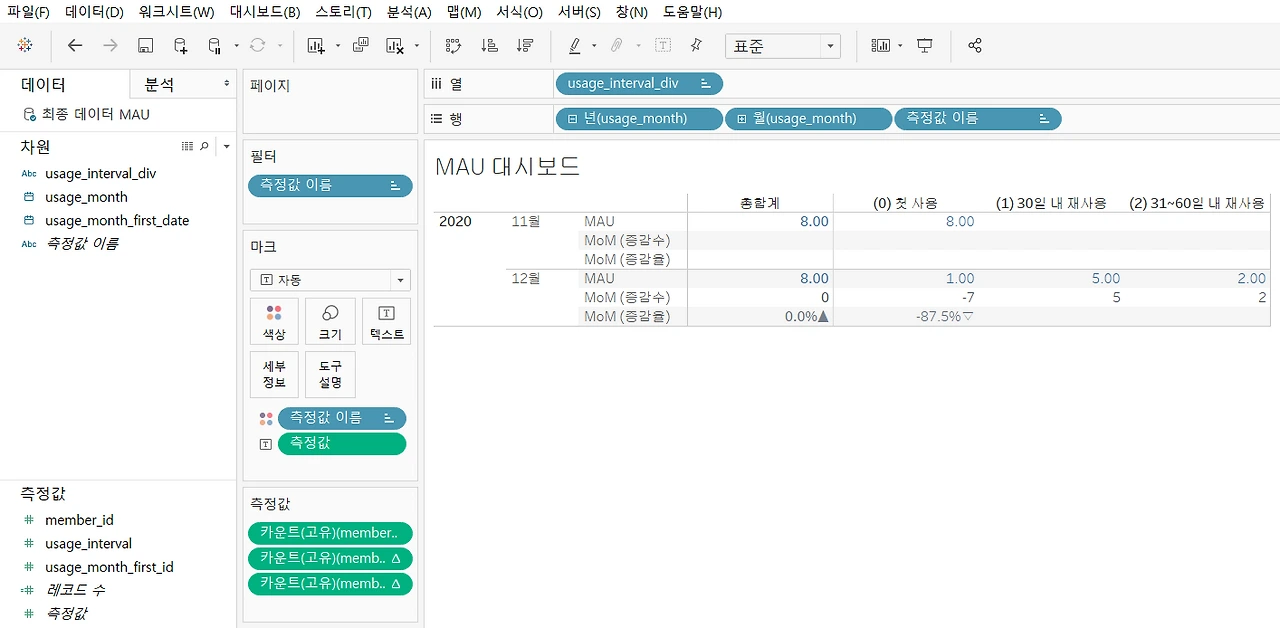The image size is (1280, 628).
Task: Click the 색상 marks card button
Action: (x=275, y=322)
